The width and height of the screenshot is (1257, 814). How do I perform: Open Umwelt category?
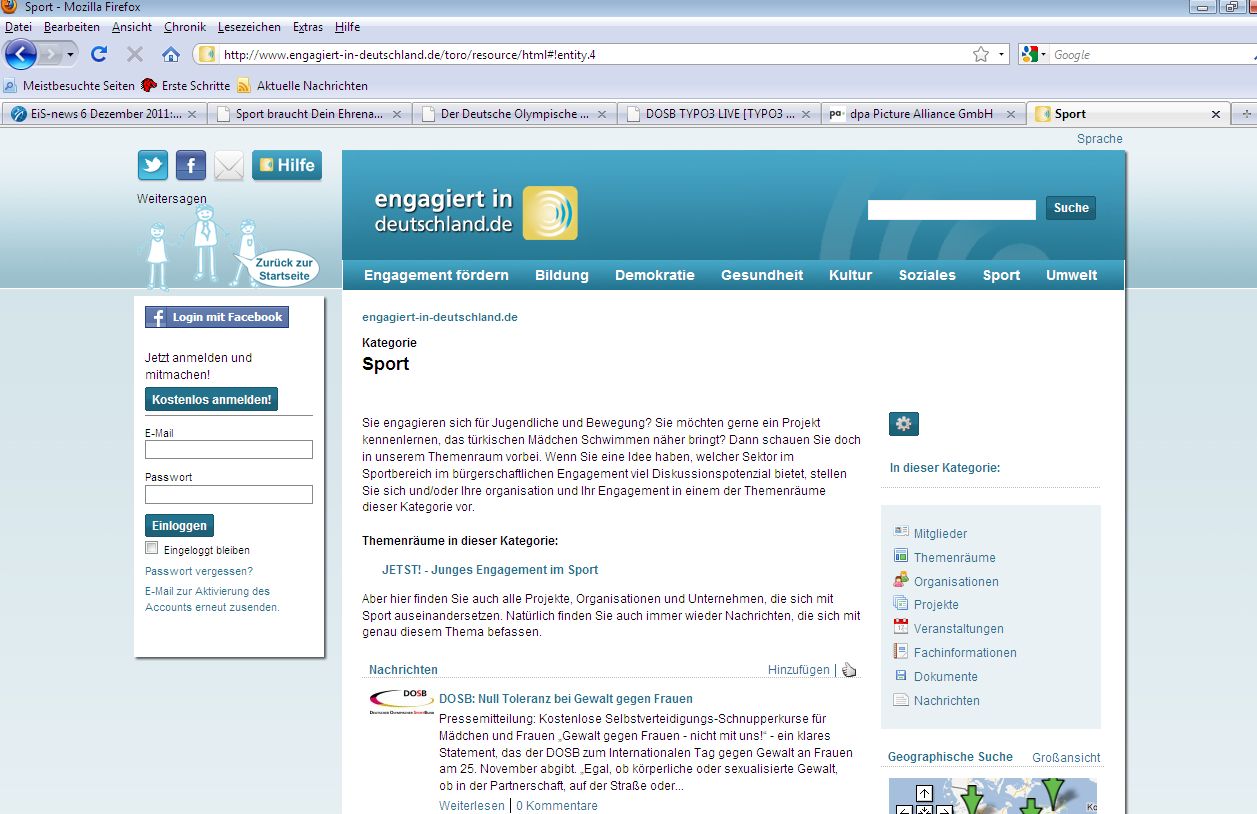coord(1072,275)
